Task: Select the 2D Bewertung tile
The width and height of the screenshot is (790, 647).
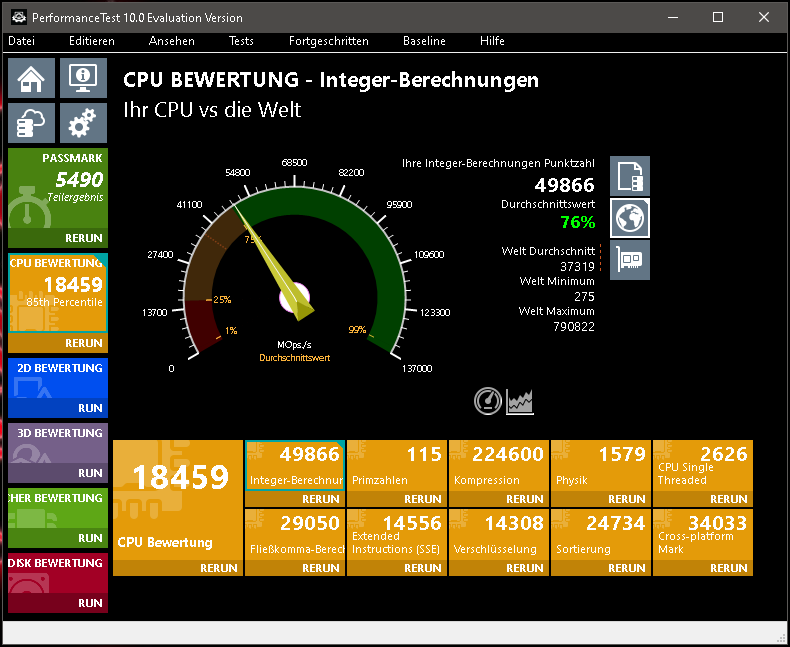Action: pos(58,378)
